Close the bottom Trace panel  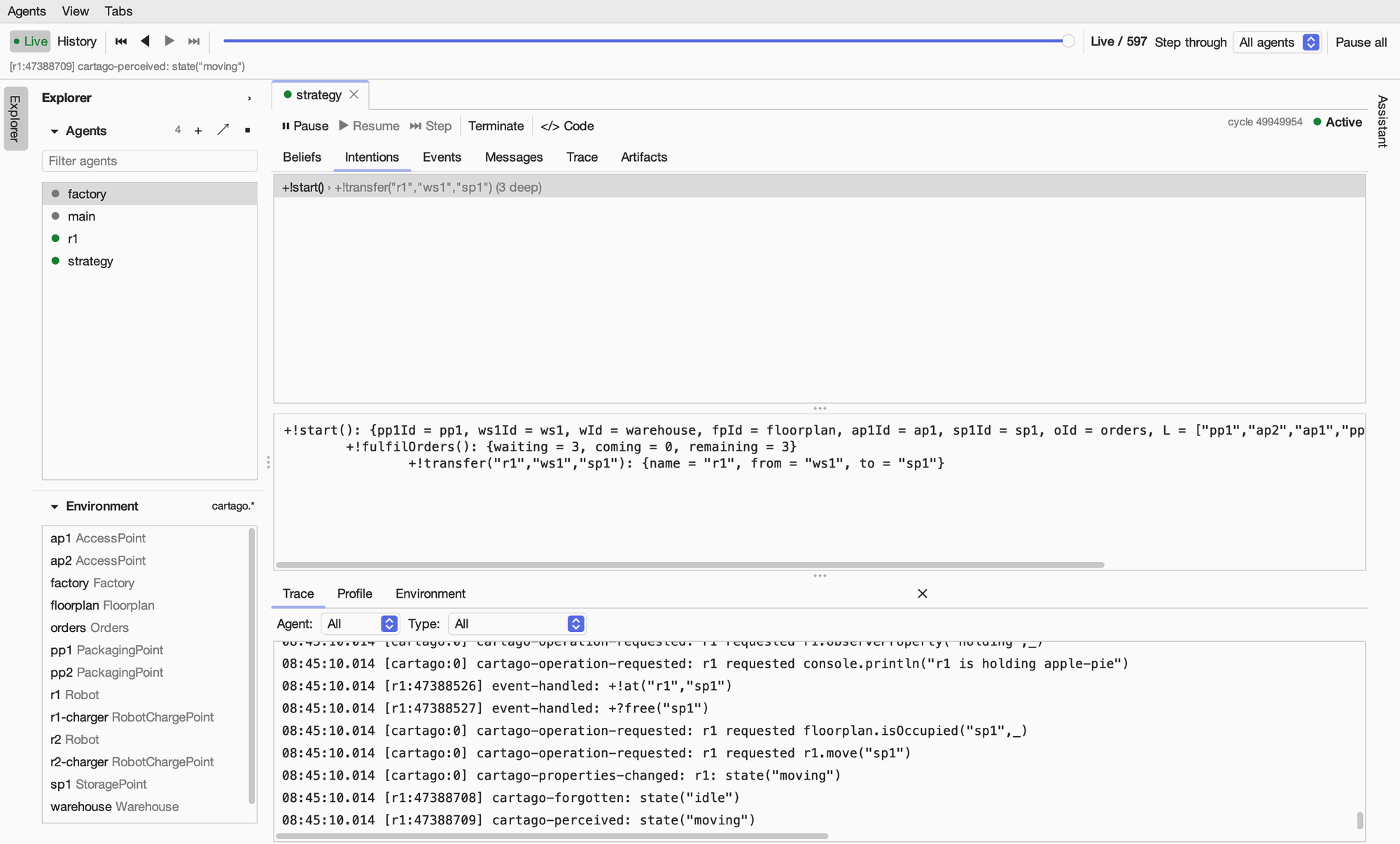point(923,593)
